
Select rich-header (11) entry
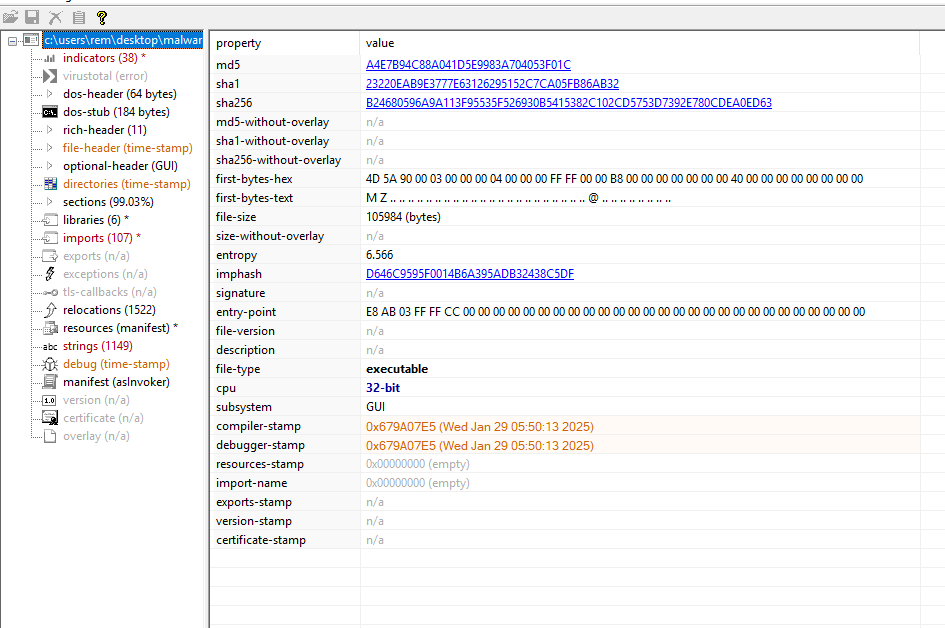click(x=104, y=130)
